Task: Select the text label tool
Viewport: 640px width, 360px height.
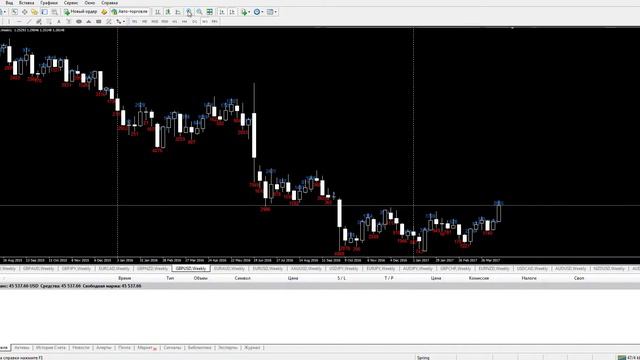Action: click(x=68, y=21)
